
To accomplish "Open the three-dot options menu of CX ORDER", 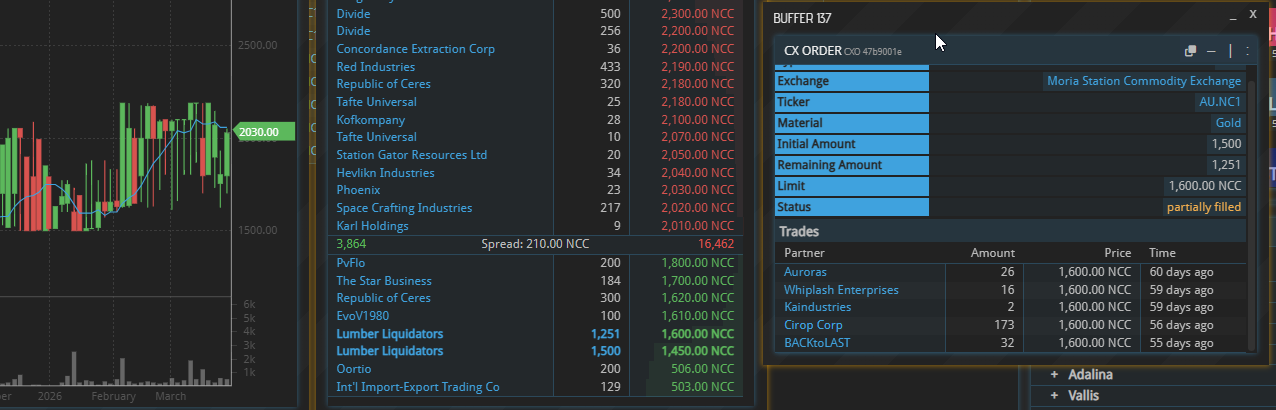I will tap(1247, 51).
